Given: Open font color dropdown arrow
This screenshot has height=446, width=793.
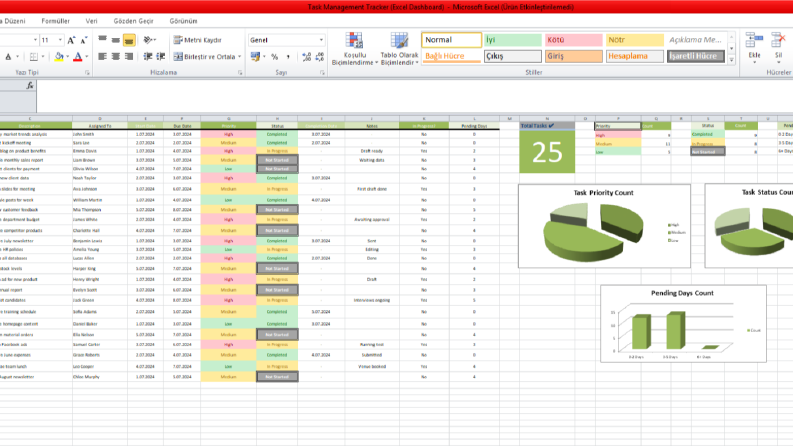Looking at the screenshot, I should [87, 57].
